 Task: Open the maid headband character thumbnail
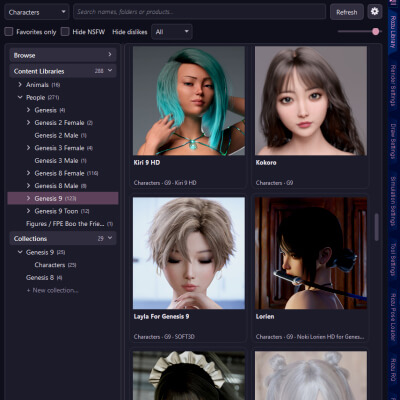pos(189,375)
